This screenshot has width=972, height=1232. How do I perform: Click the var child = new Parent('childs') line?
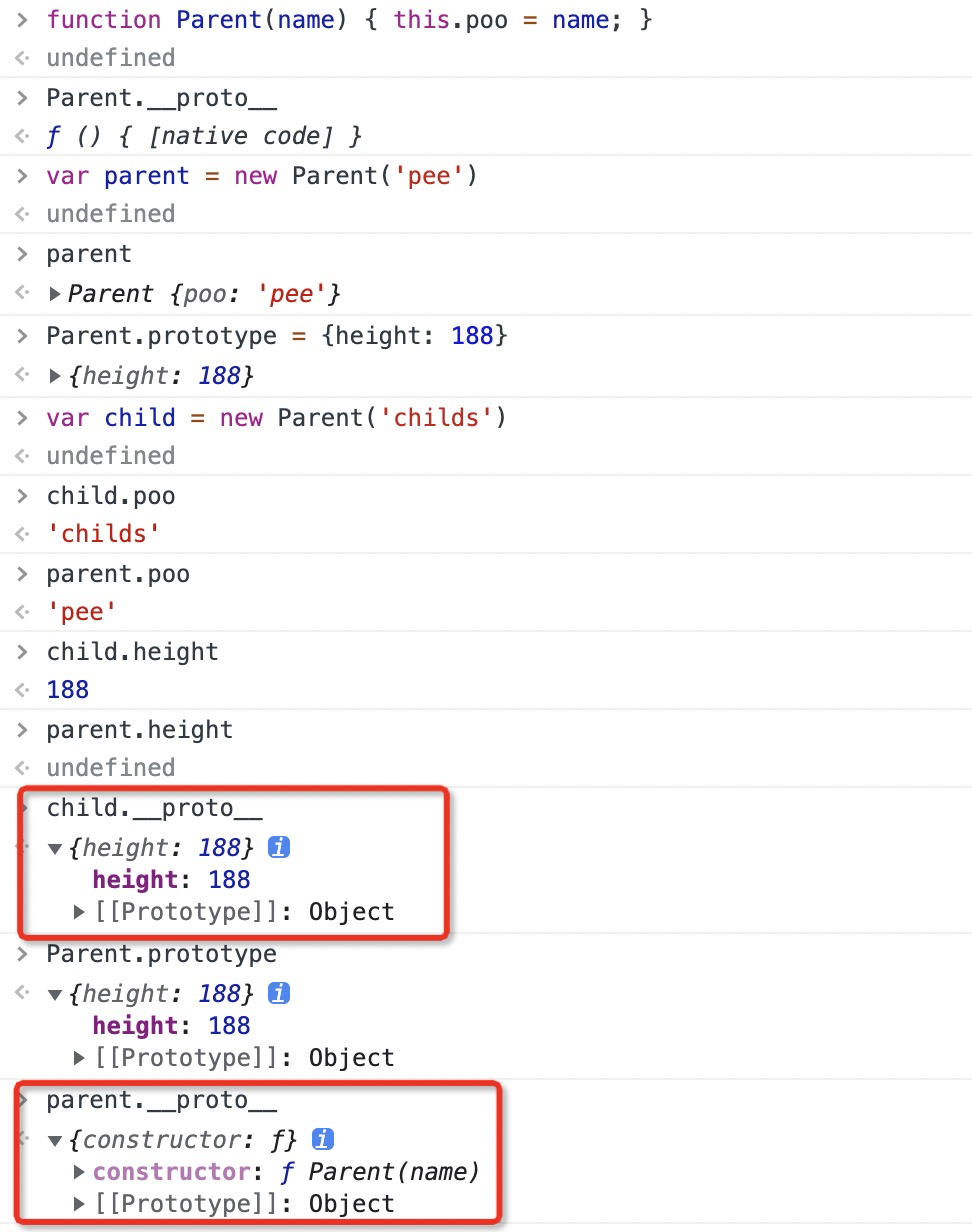(276, 417)
